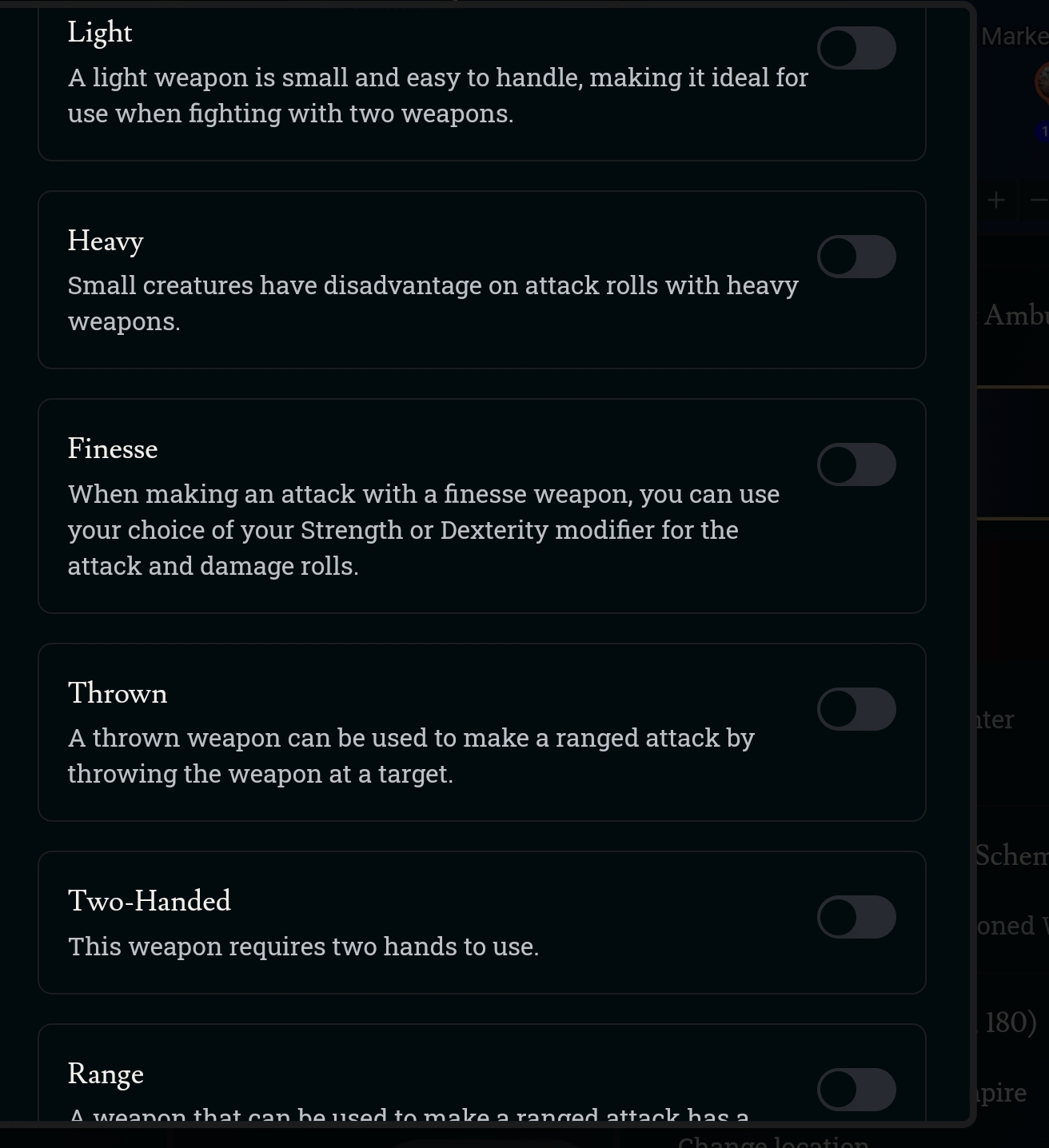The image size is (1049, 1148).
Task: Click the Light property heading
Action: point(100,33)
